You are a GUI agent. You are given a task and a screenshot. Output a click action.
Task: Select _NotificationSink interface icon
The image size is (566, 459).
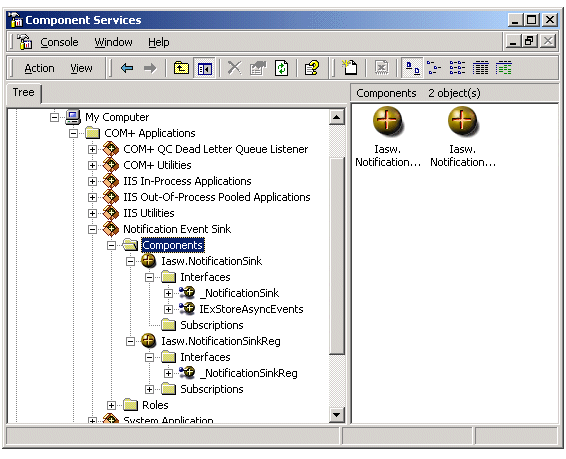coord(187,292)
